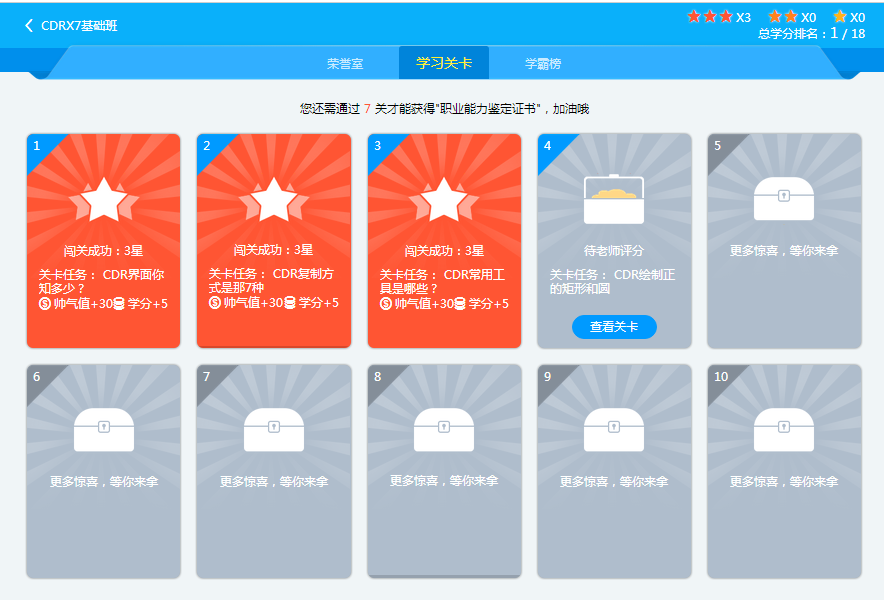Open level 10 locked card
The width and height of the screenshot is (884, 600).
point(784,470)
